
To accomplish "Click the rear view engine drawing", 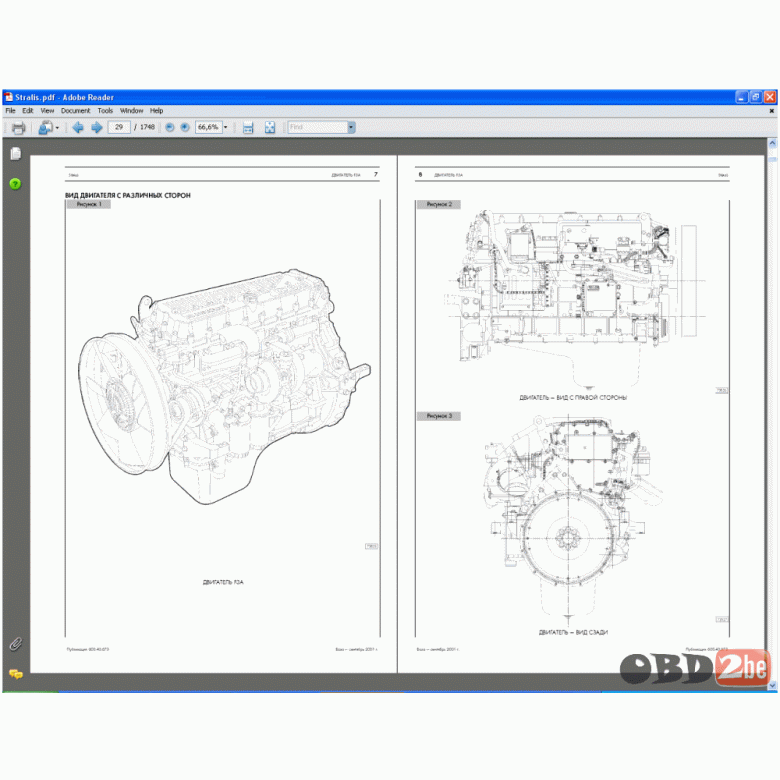I will [572, 520].
